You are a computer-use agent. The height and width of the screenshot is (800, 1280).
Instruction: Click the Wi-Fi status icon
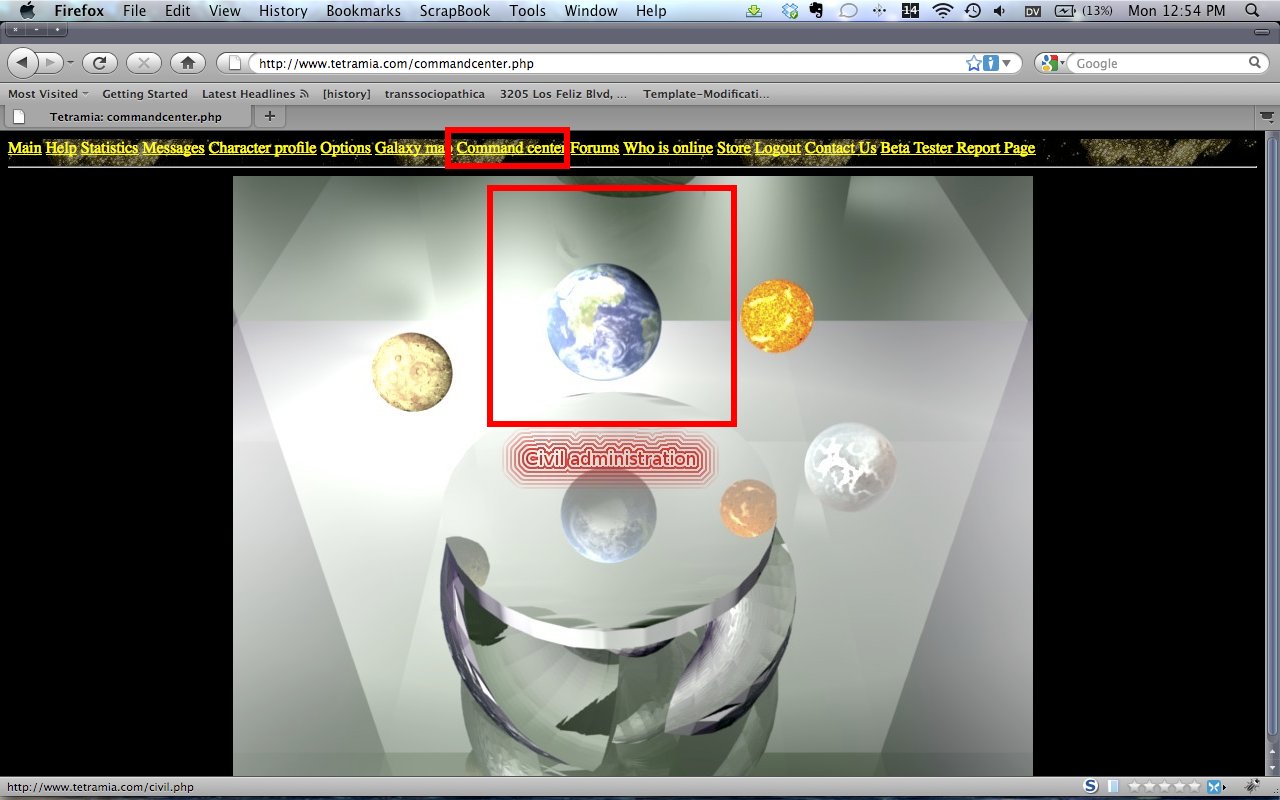[x=942, y=11]
